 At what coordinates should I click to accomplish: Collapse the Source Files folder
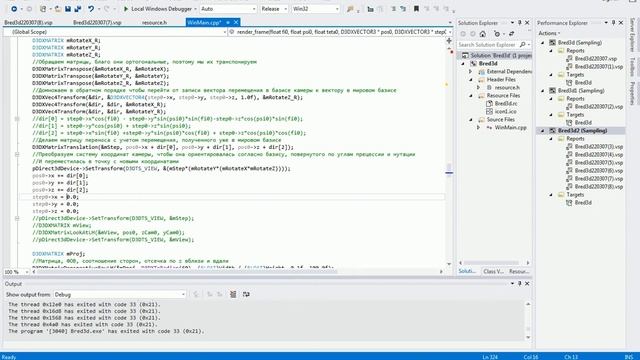pyautogui.click(x=471, y=120)
